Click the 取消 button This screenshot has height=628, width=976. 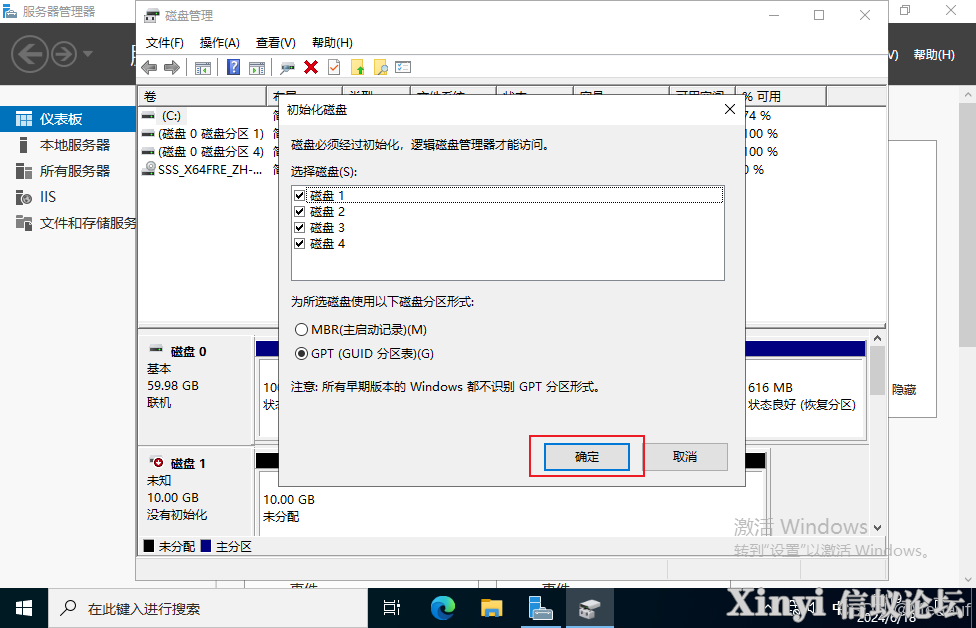(685, 457)
